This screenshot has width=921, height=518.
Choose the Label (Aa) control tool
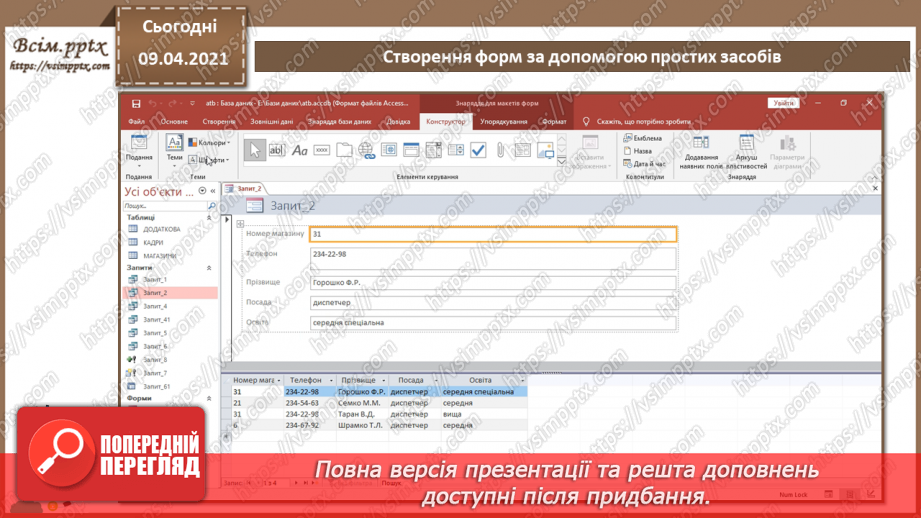click(299, 150)
